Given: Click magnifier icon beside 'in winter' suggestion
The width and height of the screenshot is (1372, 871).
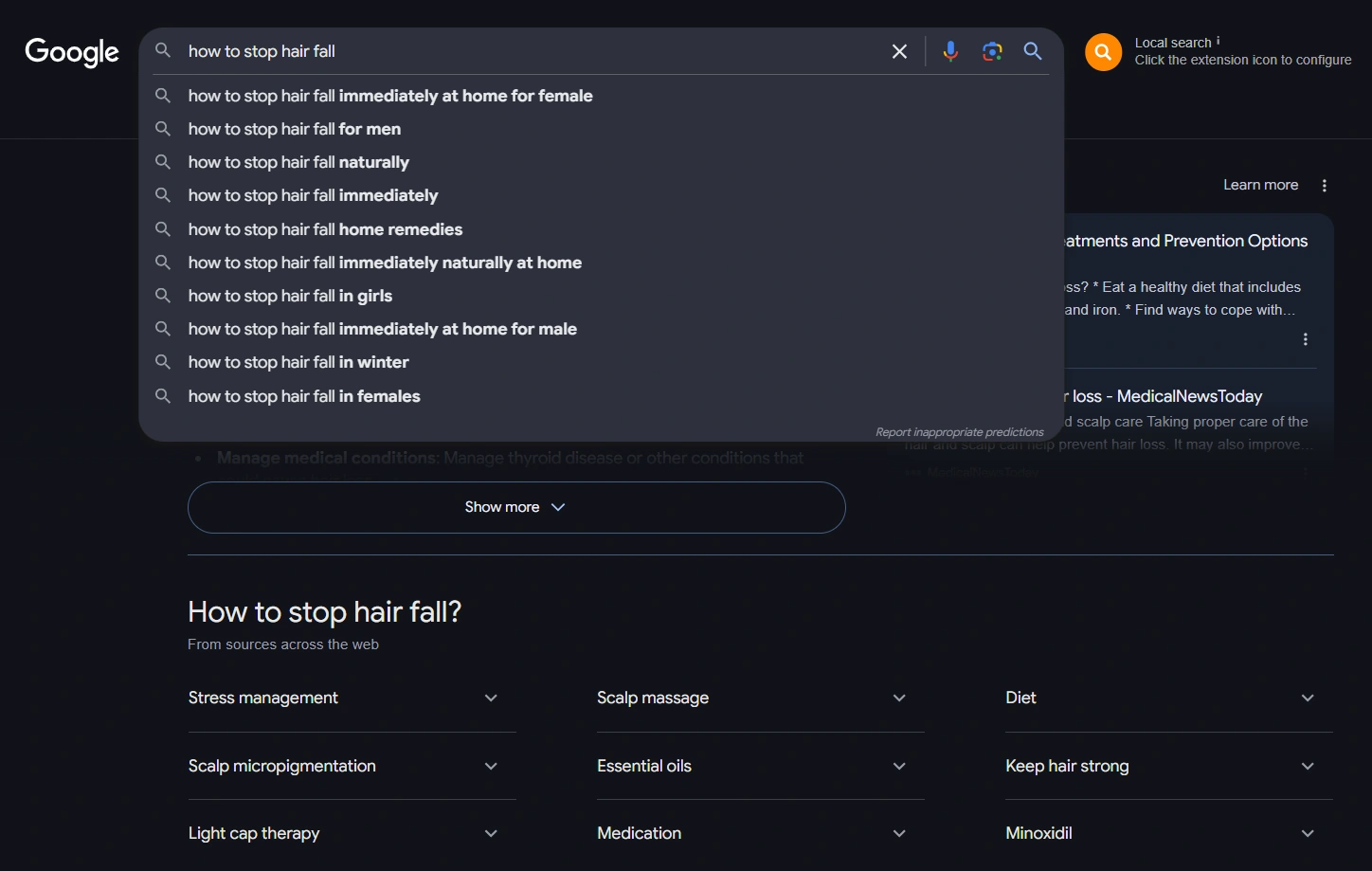Looking at the screenshot, I should 163,362.
